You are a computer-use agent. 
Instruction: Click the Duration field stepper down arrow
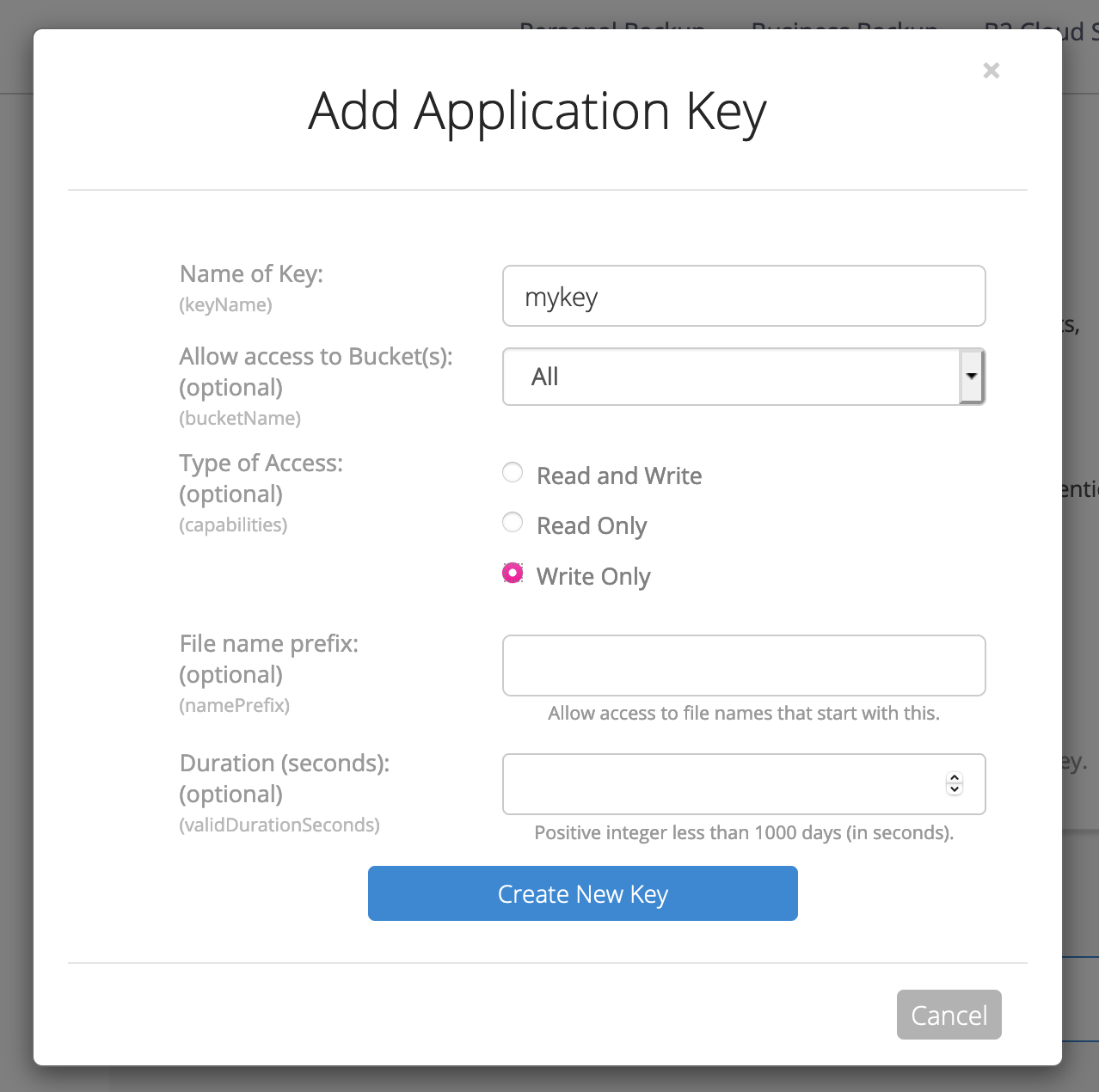[953, 791]
